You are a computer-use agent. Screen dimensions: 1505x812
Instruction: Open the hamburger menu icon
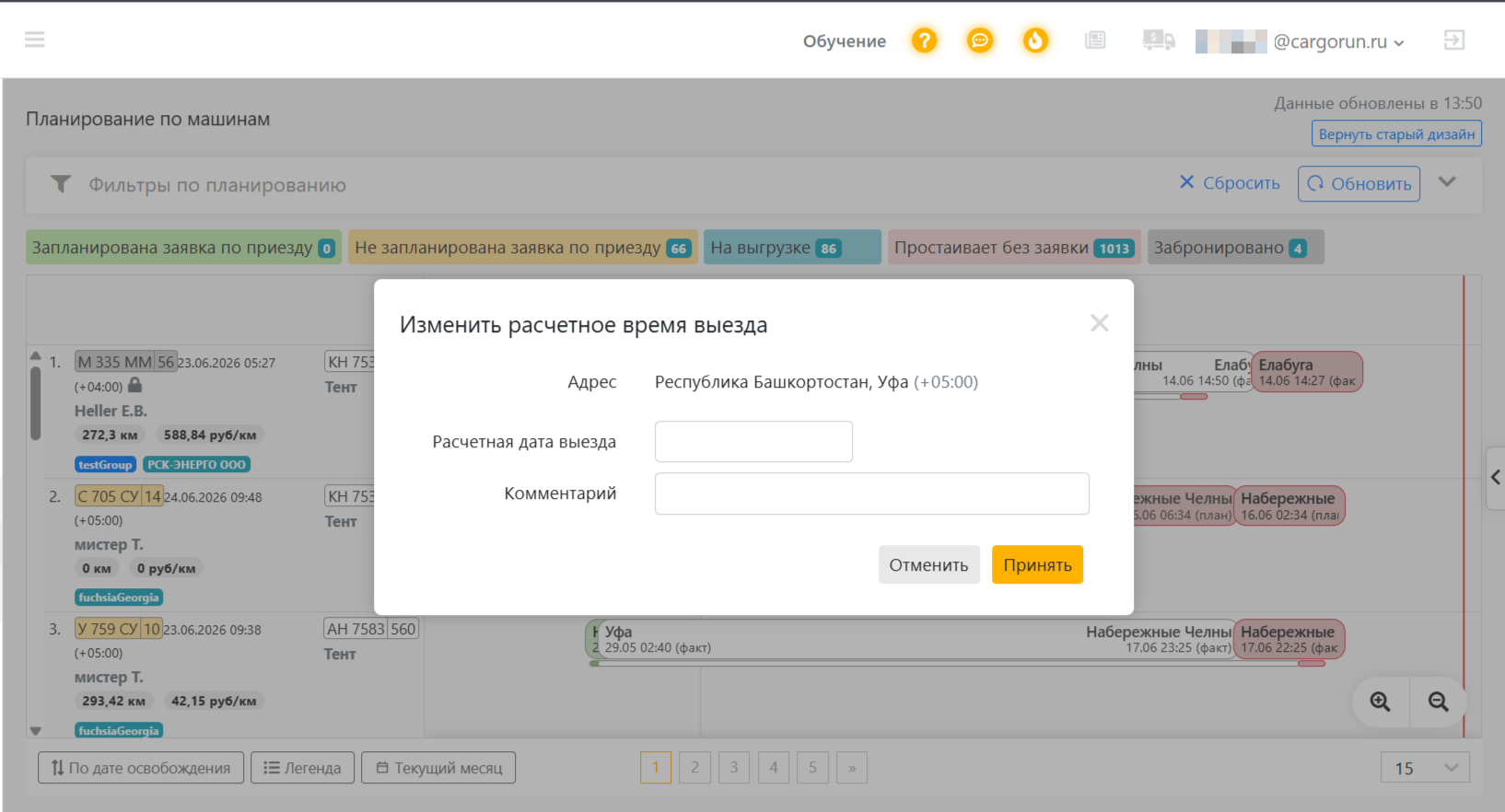pos(35,40)
